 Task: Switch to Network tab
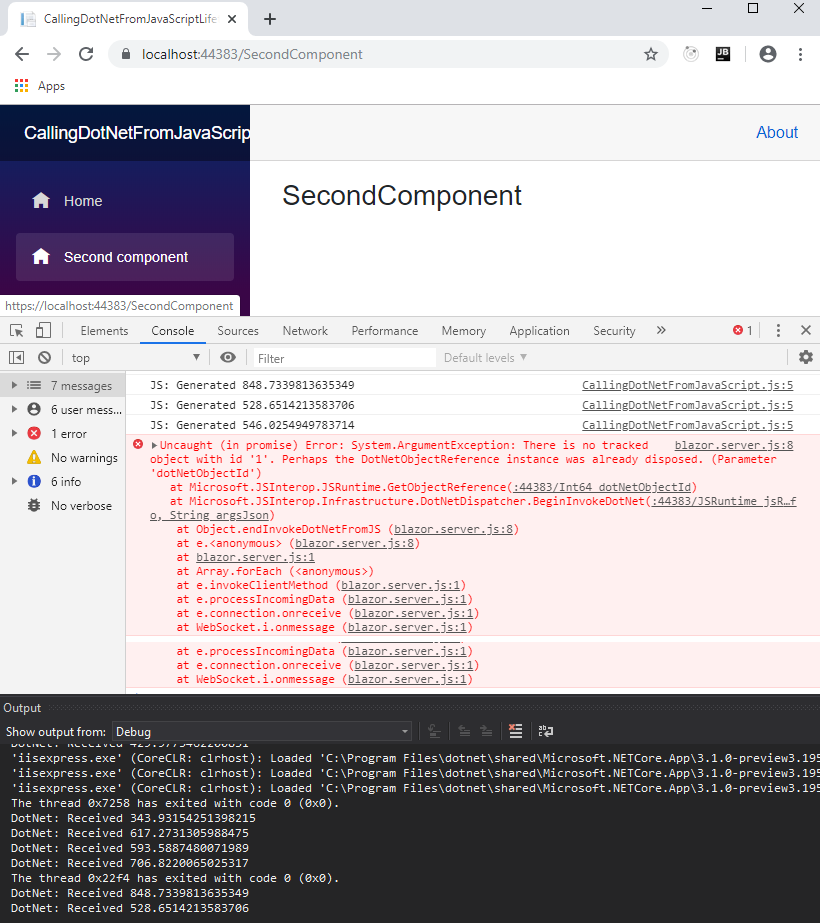coord(305,331)
